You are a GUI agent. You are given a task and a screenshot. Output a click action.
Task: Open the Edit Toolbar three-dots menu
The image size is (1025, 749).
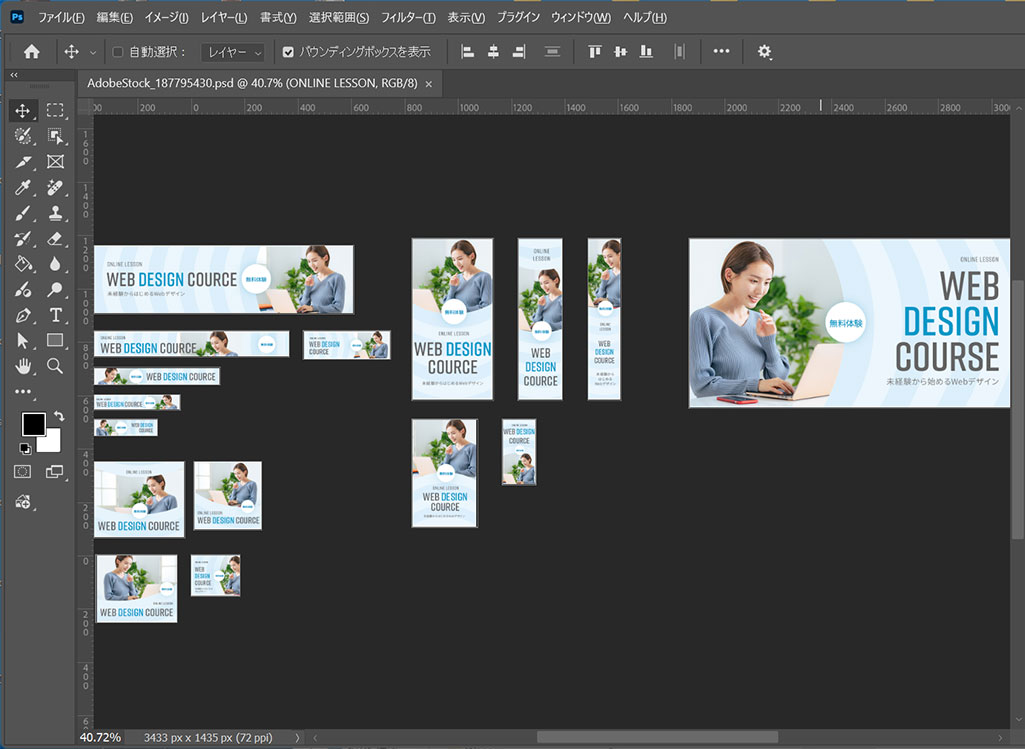coord(23,391)
